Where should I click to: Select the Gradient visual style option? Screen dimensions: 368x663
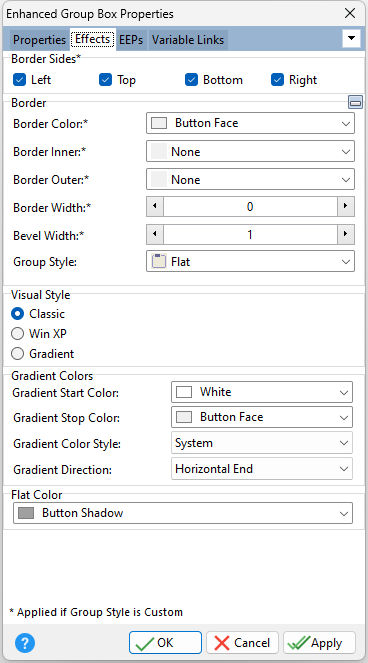[x=17, y=353]
